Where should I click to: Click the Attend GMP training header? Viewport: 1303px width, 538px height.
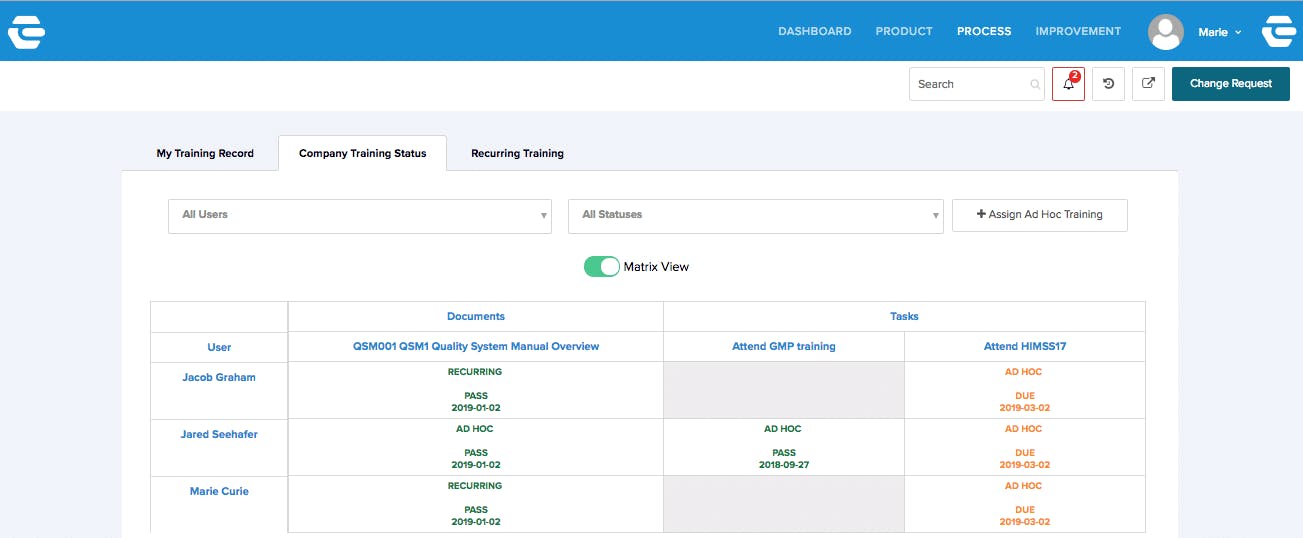tap(783, 347)
